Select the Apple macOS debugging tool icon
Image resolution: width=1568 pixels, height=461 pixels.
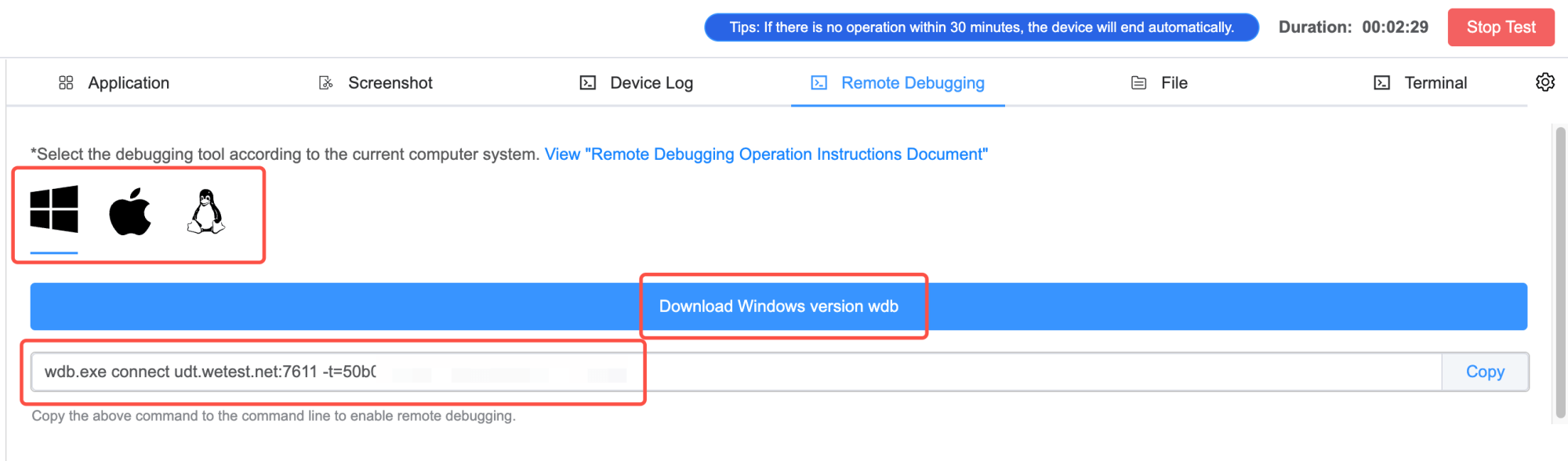(130, 212)
